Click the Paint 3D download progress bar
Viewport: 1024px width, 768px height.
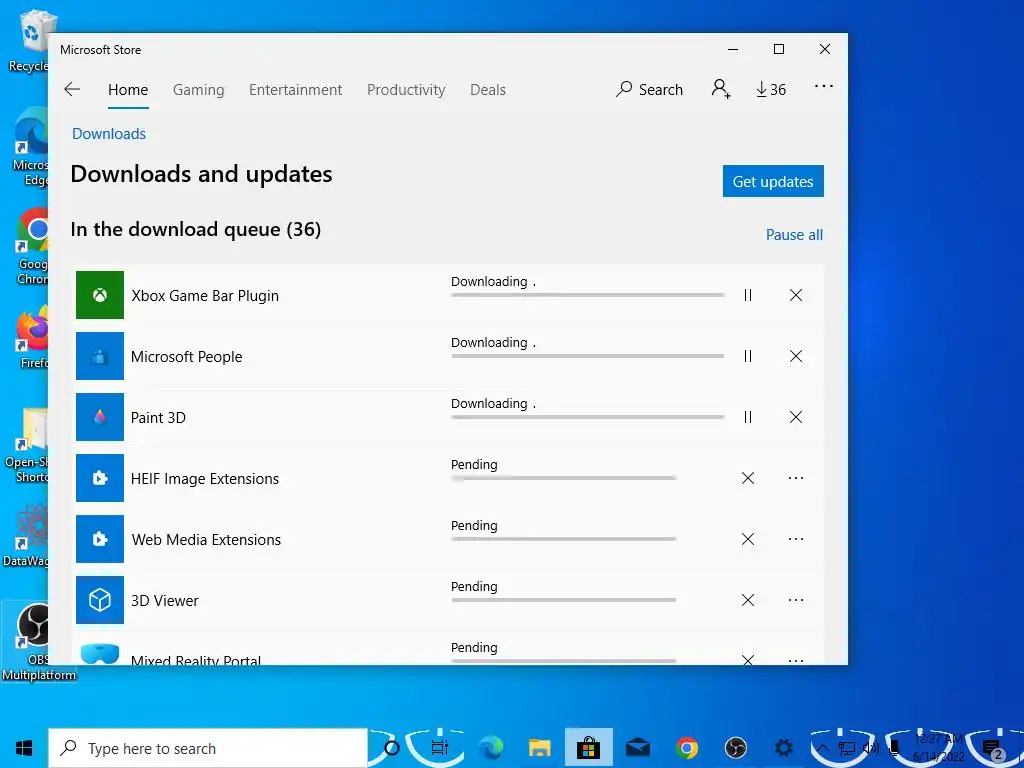[587, 417]
